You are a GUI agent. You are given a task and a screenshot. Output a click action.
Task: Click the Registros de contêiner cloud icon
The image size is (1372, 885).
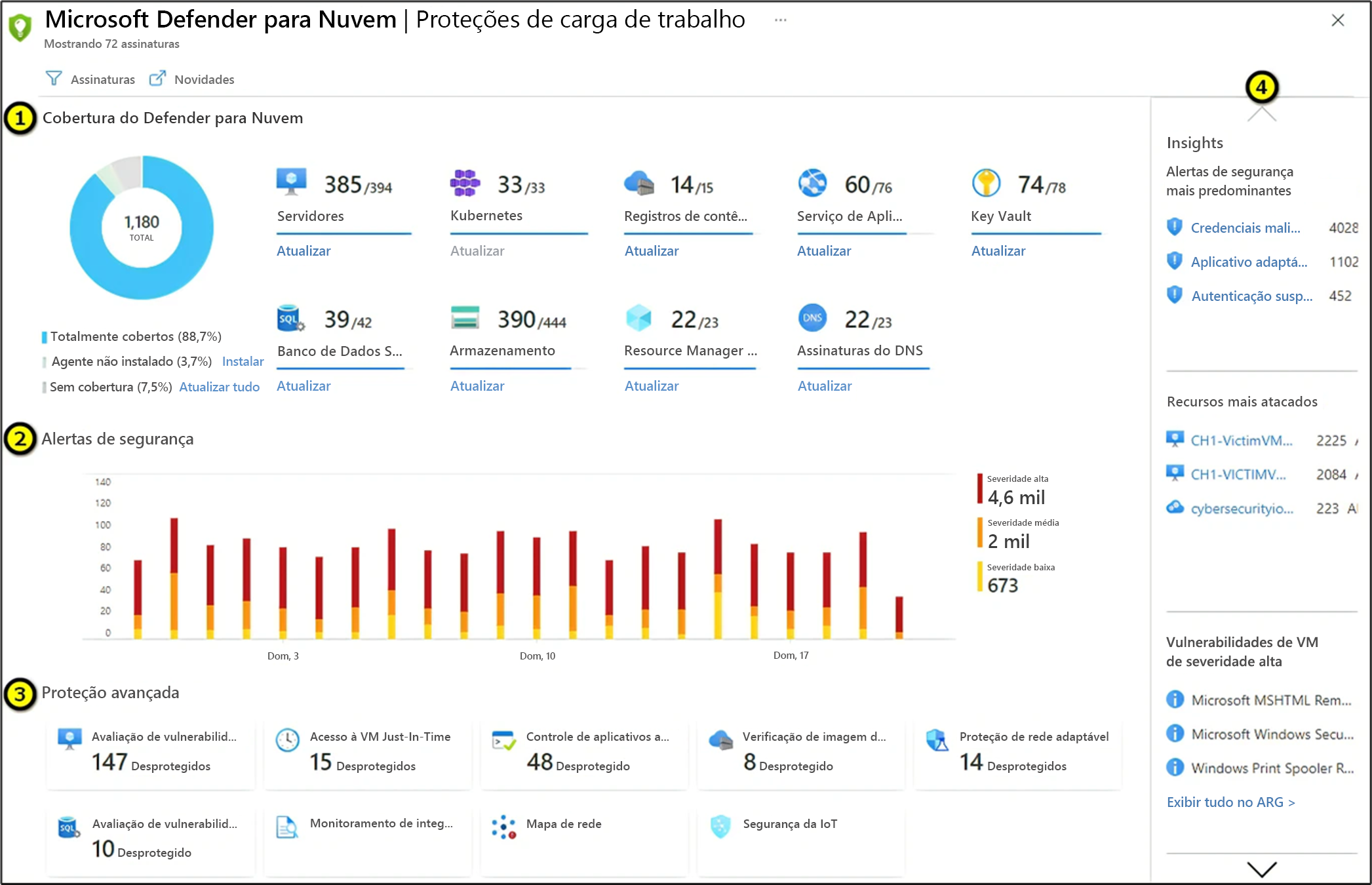coord(639,183)
